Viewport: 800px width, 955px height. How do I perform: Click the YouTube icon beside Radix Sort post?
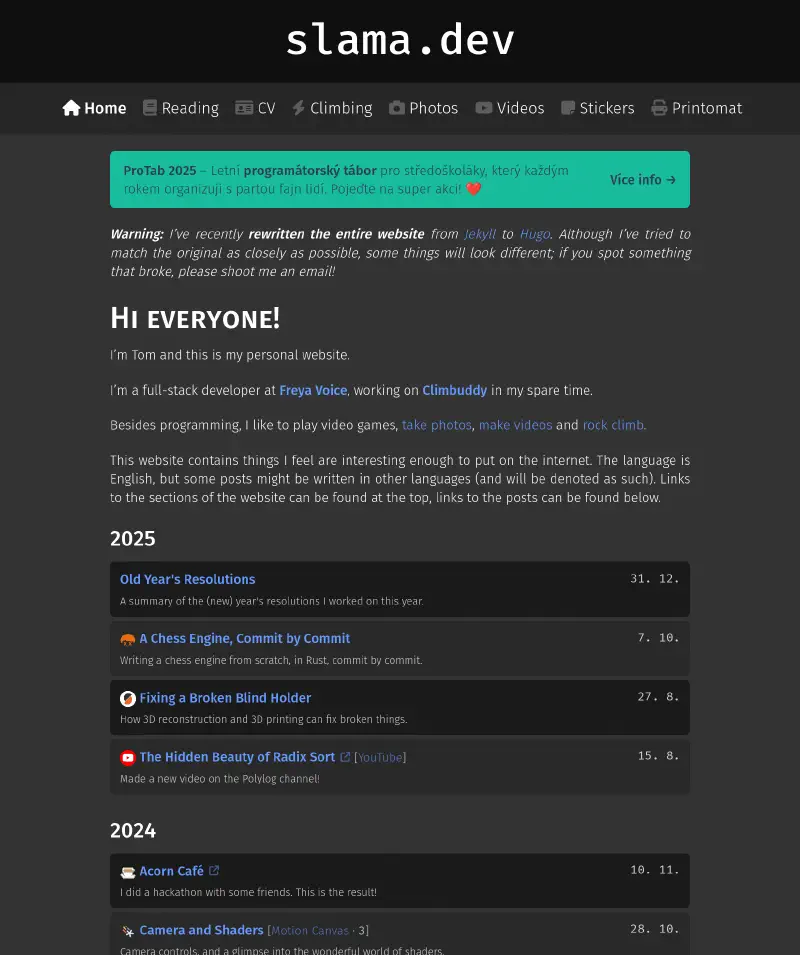pyautogui.click(x=128, y=757)
